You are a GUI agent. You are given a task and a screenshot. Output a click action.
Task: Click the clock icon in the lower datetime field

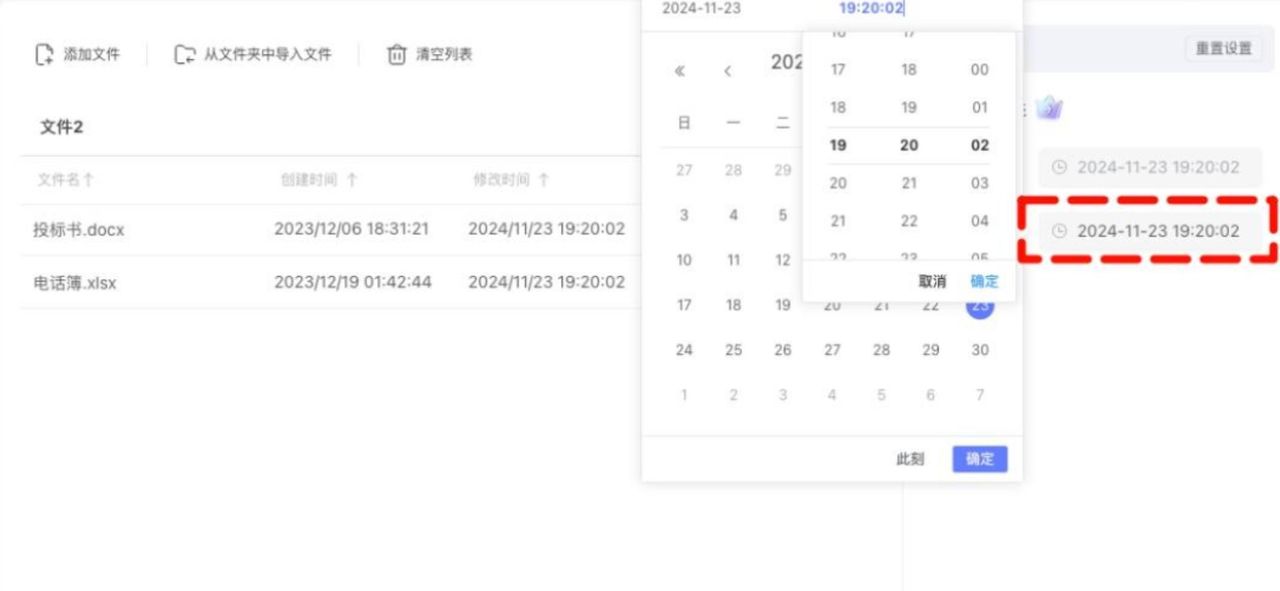1060,231
